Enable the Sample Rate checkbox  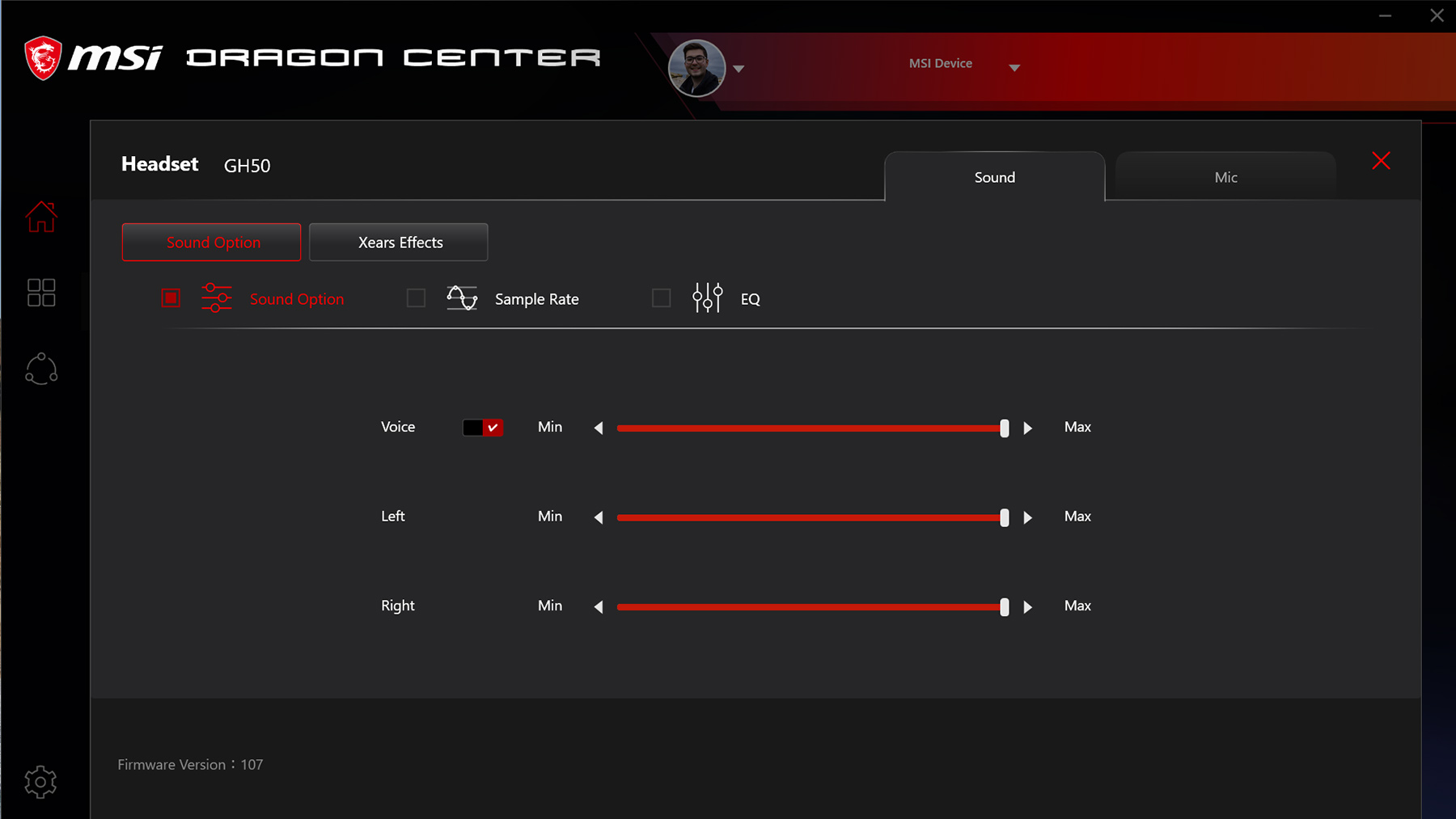point(416,298)
